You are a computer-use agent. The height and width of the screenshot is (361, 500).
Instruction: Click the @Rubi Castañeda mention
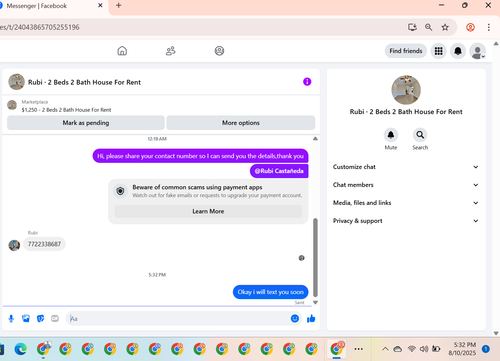(x=279, y=171)
